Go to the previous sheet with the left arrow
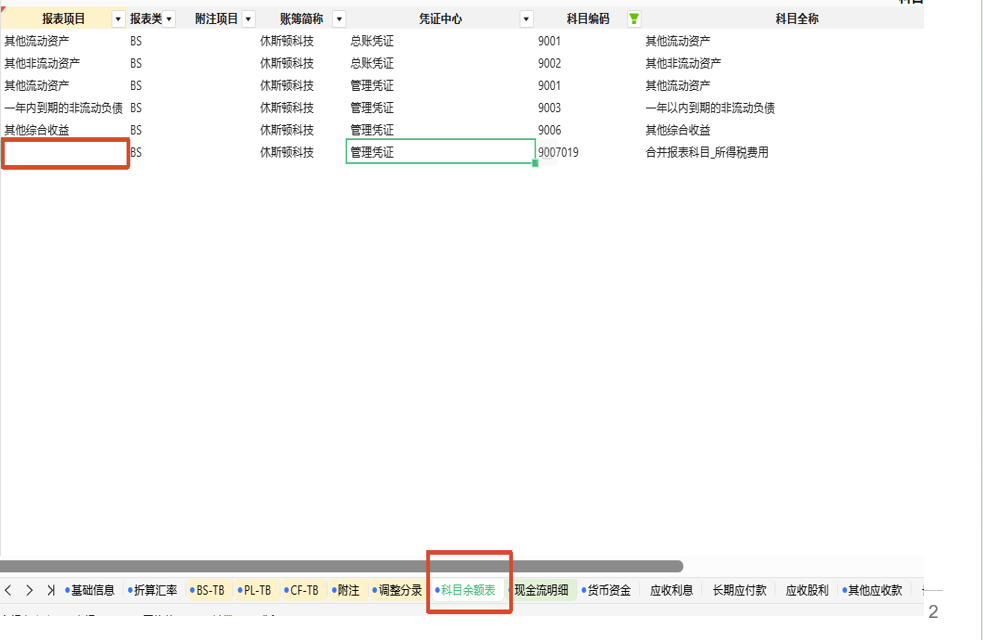This screenshot has height=640, width=983. pyautogui.click(x=8, y=590)
